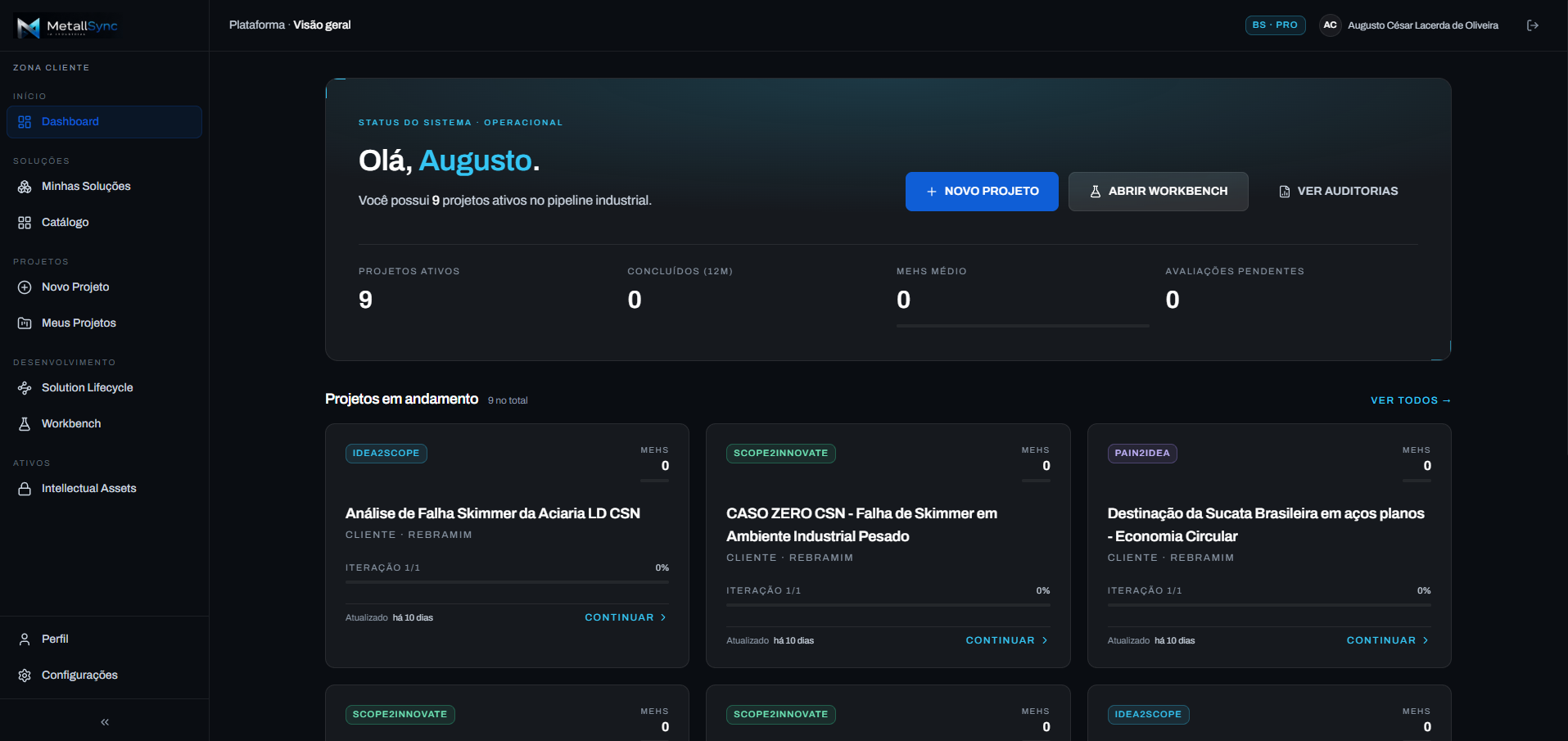The height and width of the screenshot is (741, 1568).
Task: Click the Catálogo grid icon
Action: tap(25, 223)
